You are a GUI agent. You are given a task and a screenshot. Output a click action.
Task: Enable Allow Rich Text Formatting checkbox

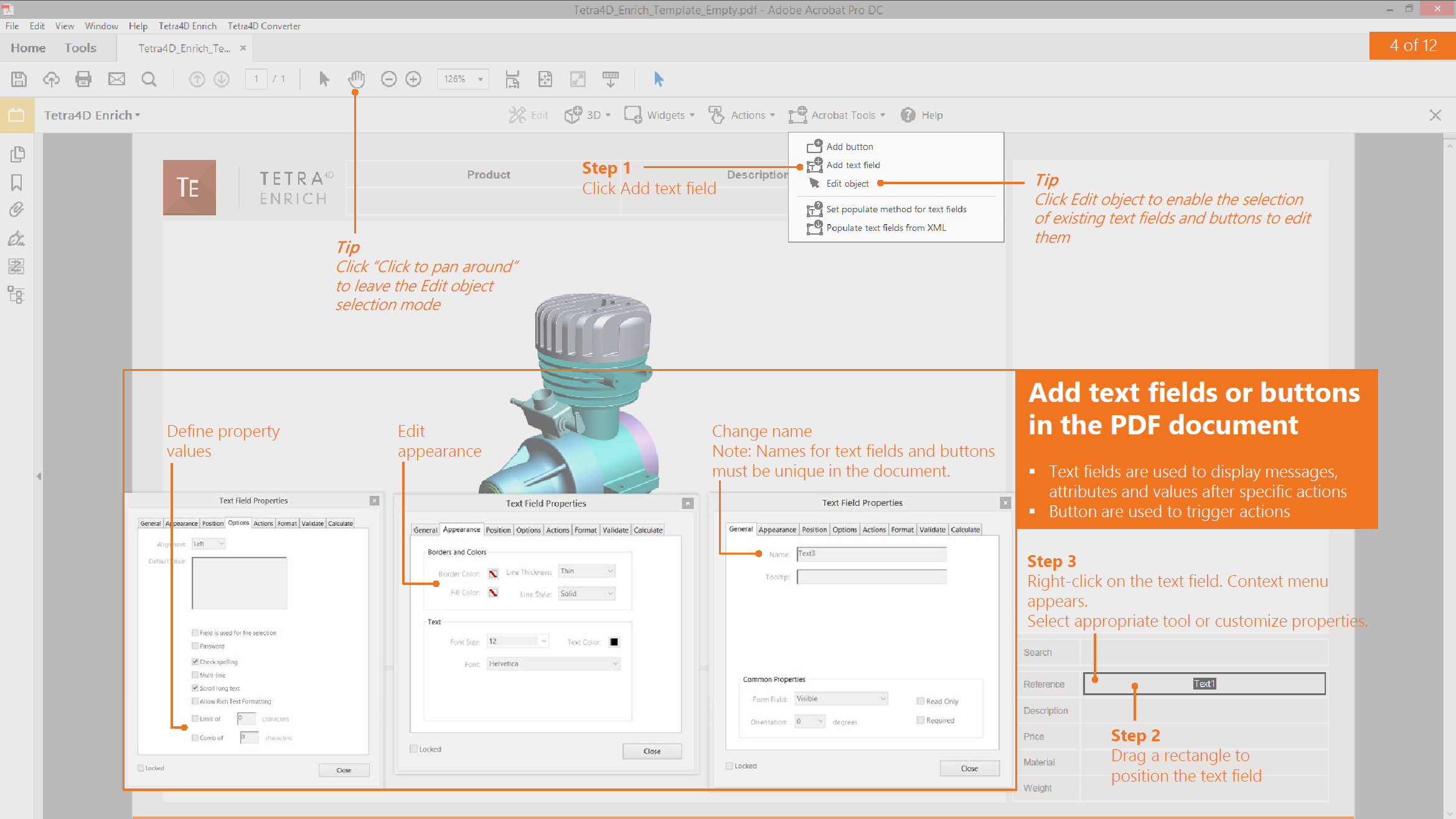click(195, 701)
